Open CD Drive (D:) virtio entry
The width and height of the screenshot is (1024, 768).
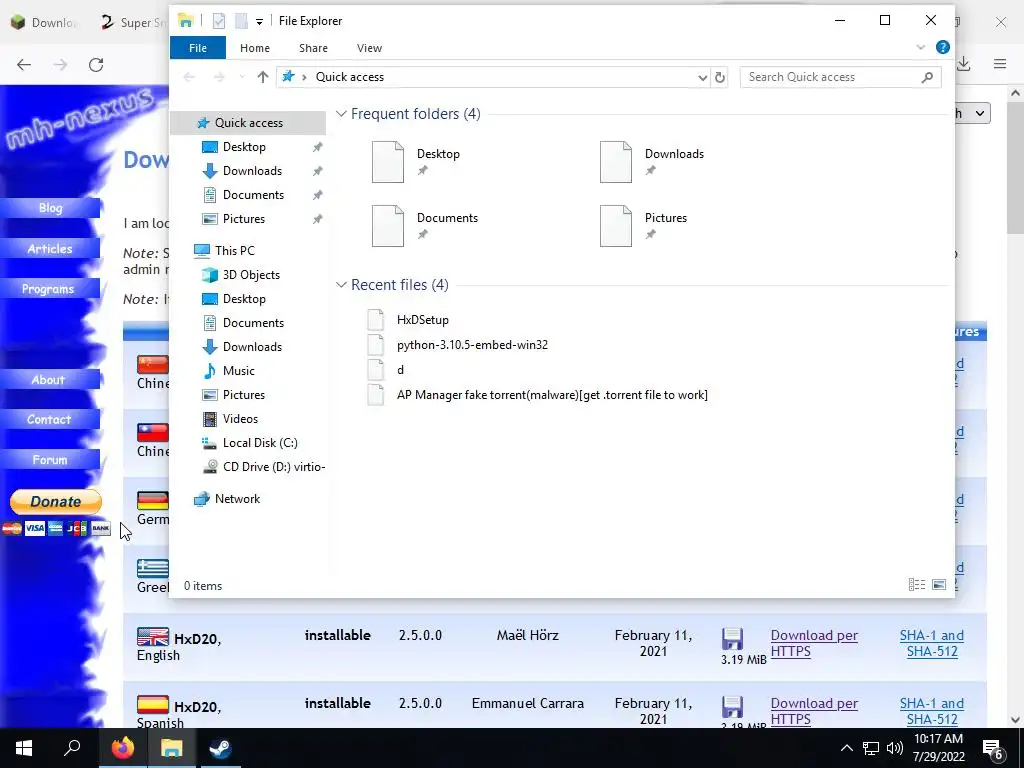[x=274, y=467]
